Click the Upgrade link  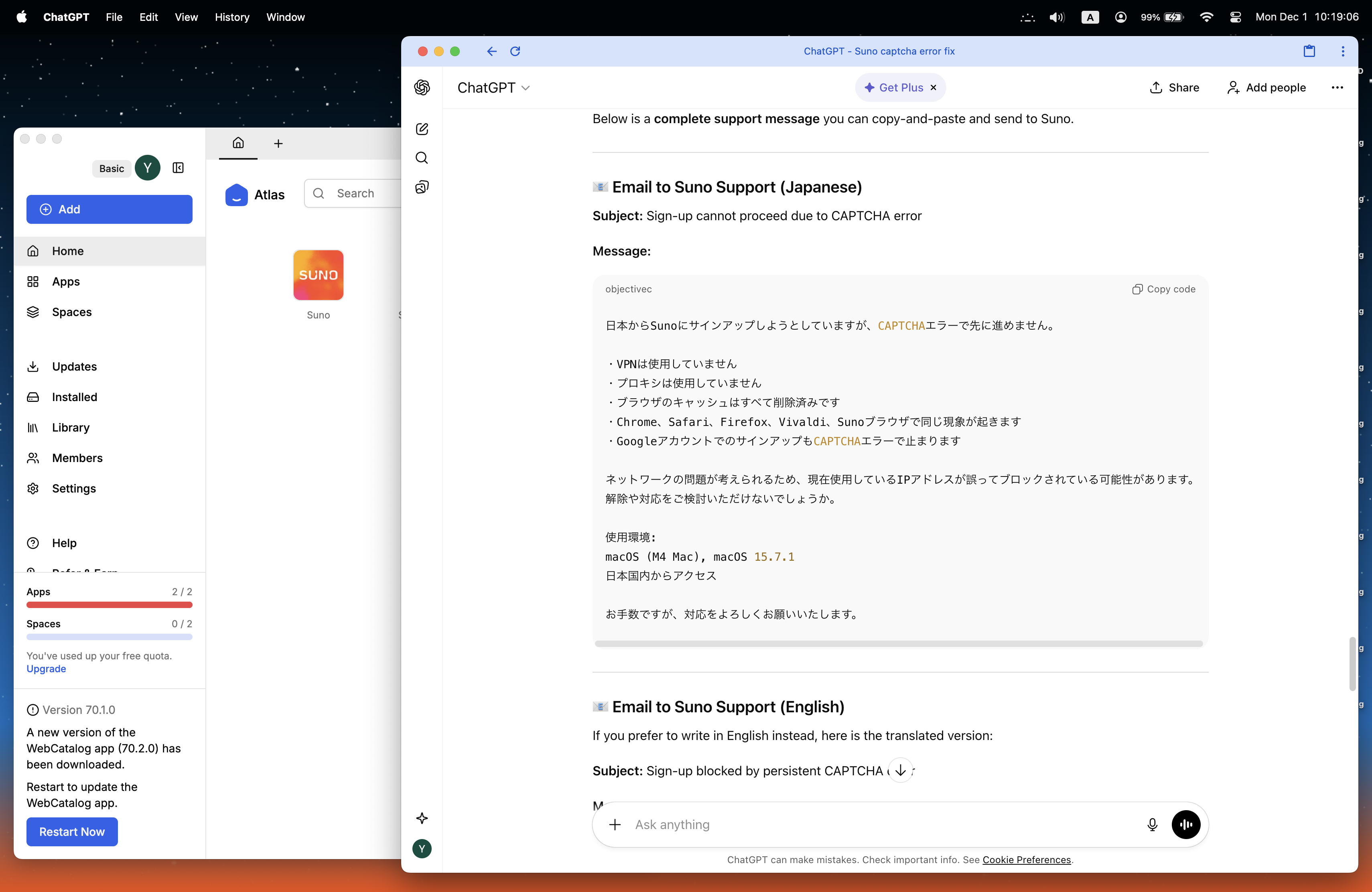[46, 669]
